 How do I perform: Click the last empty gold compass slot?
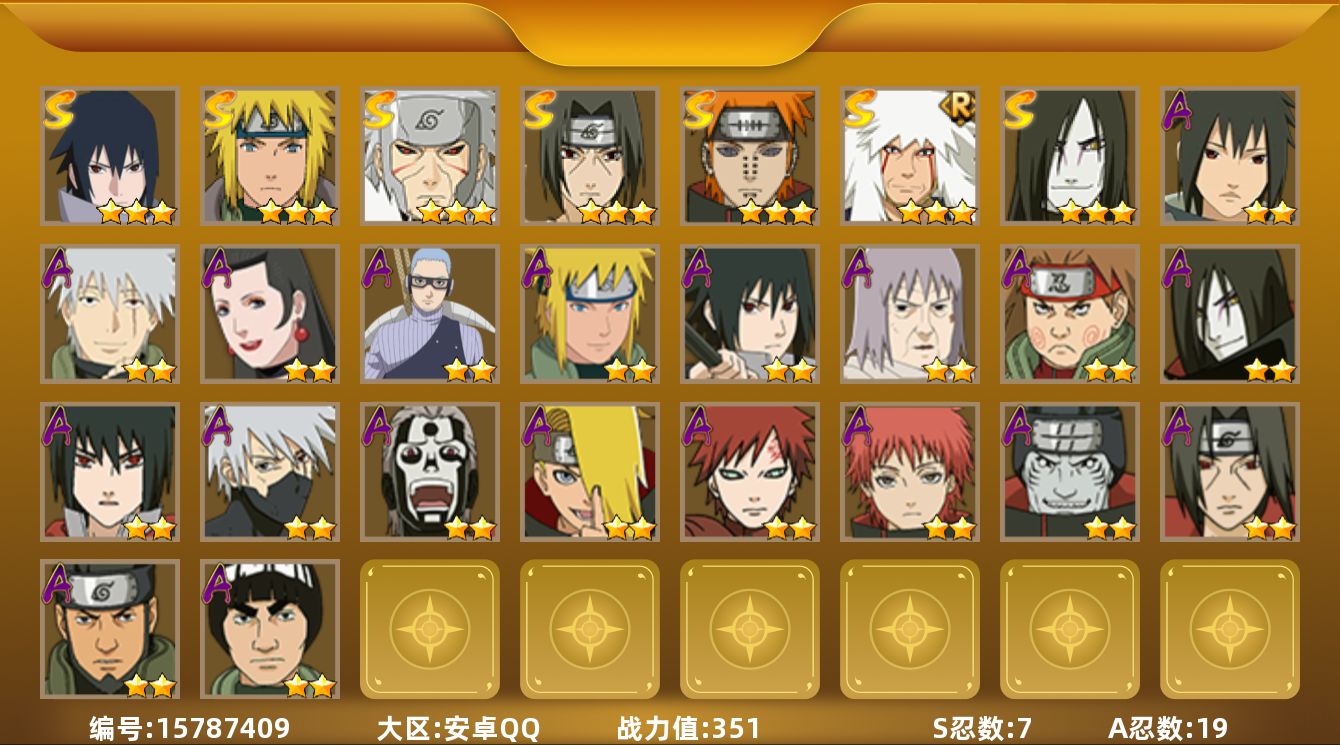pyautogui.click(x=1230, y=629)
